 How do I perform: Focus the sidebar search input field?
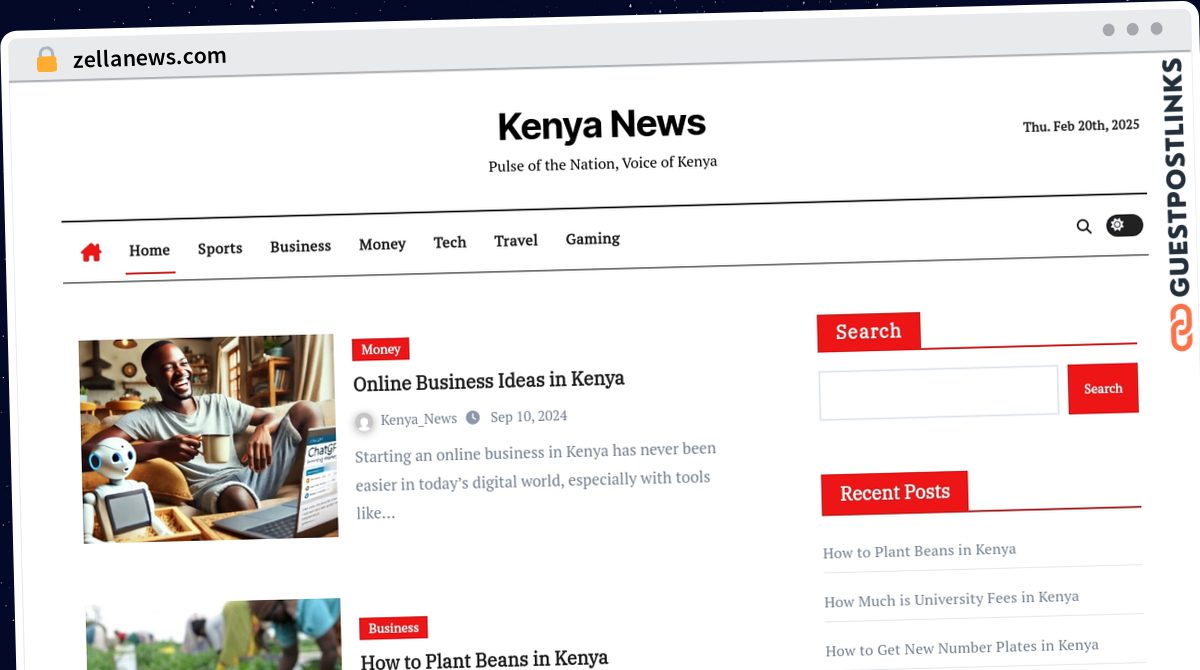(x=938, y=392)
